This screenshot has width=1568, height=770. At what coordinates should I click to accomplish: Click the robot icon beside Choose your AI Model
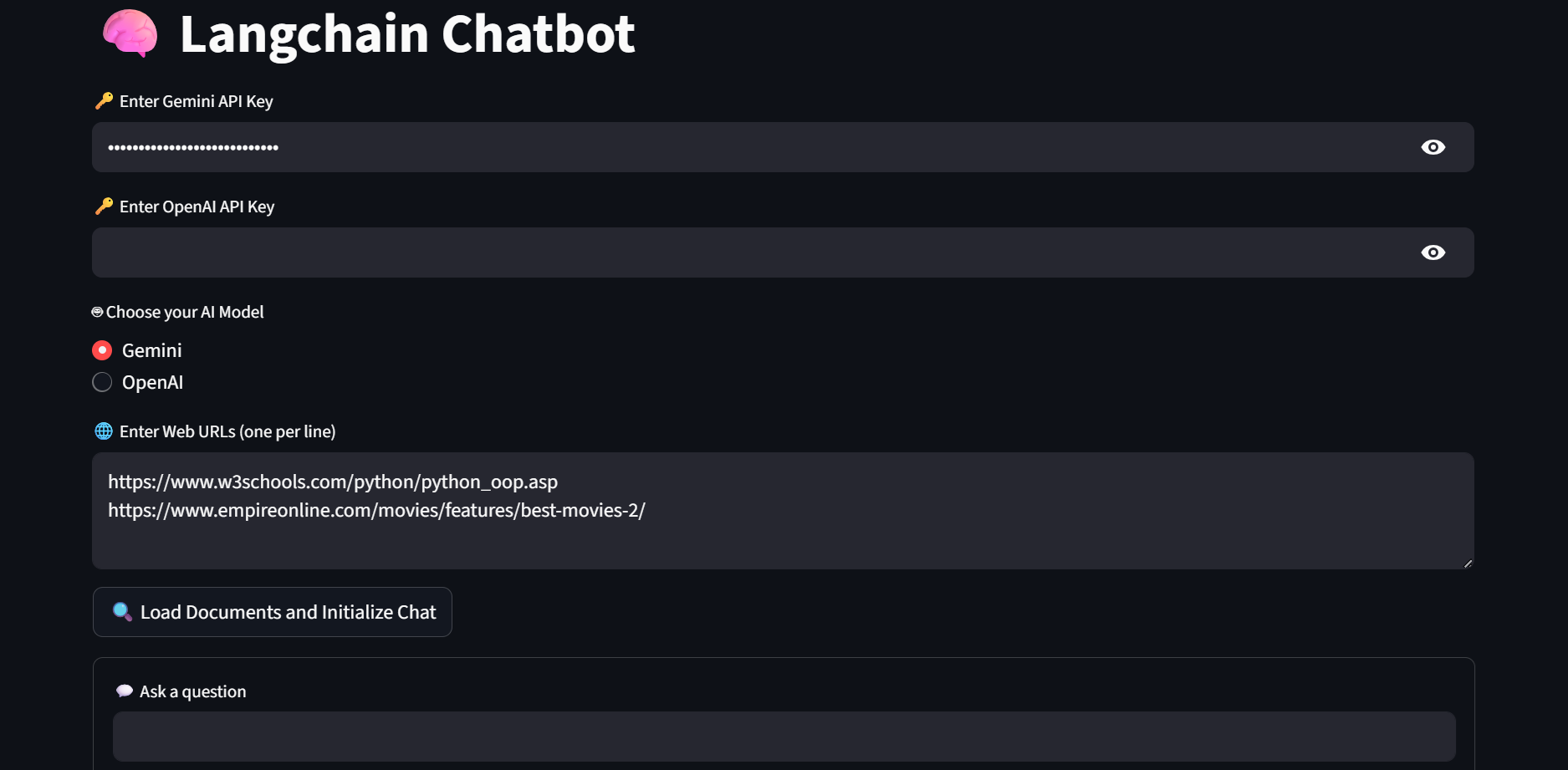(x=97, y=312)
